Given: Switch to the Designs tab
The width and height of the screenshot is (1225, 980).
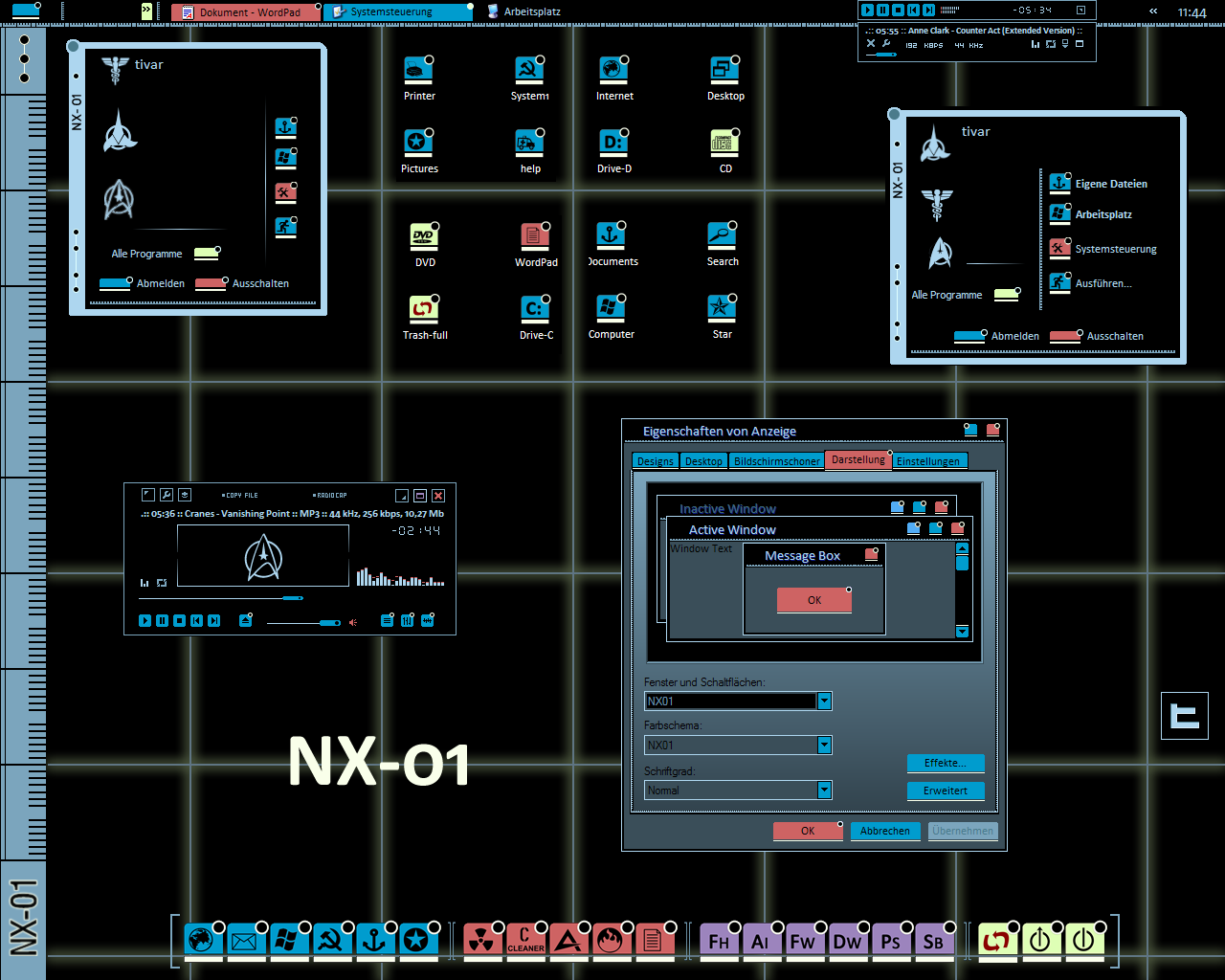Looking at the screenshot, I should pos(656,461).
